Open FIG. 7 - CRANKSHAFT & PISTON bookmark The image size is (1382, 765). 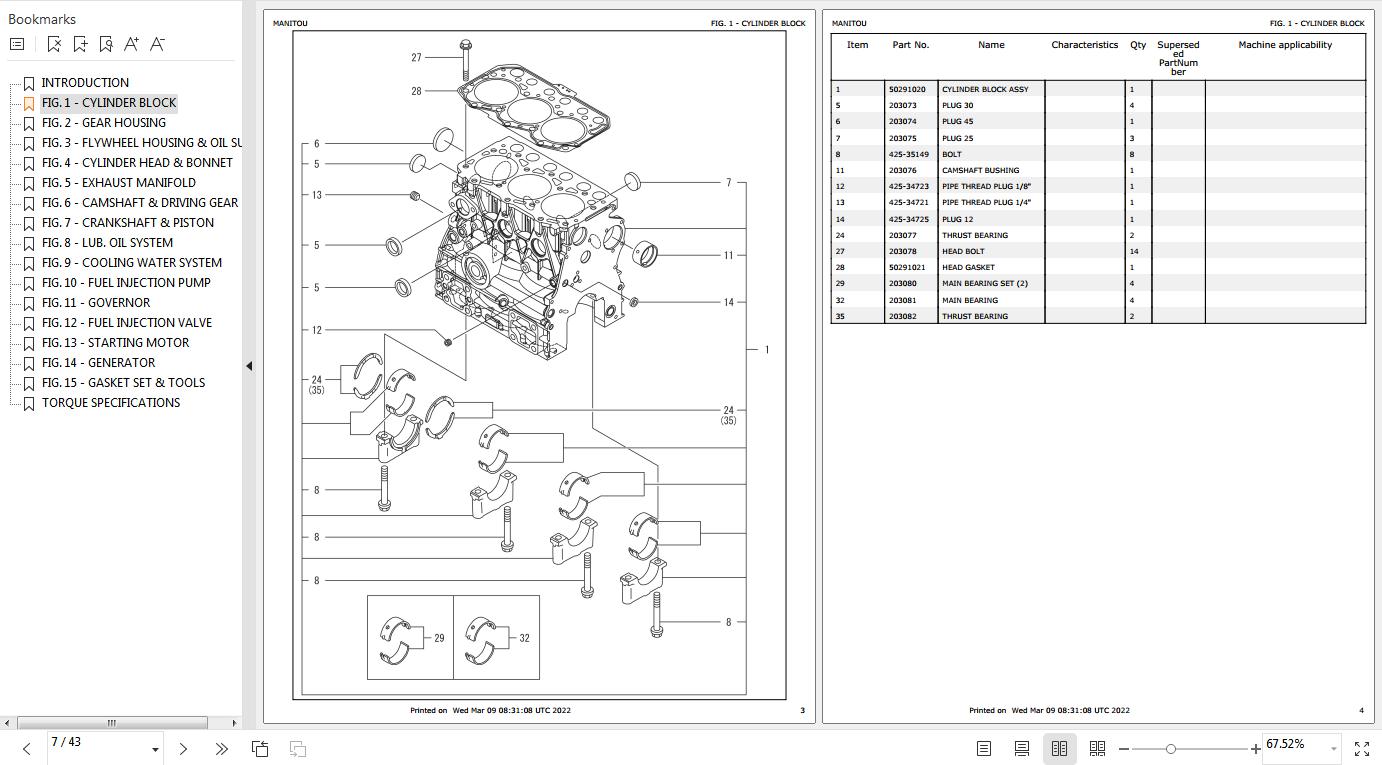128,223
